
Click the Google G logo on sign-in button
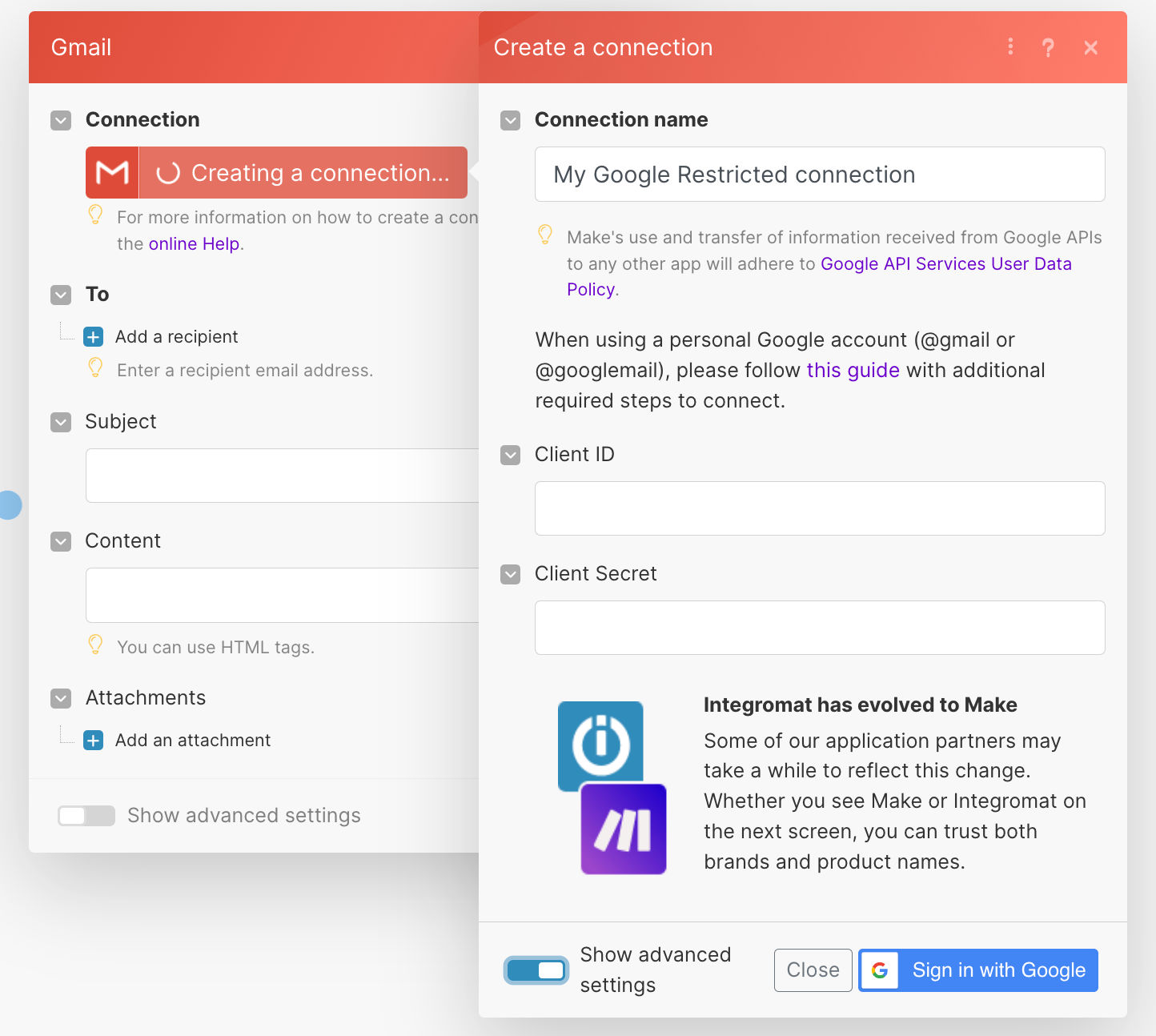click(x=880, y=970)
